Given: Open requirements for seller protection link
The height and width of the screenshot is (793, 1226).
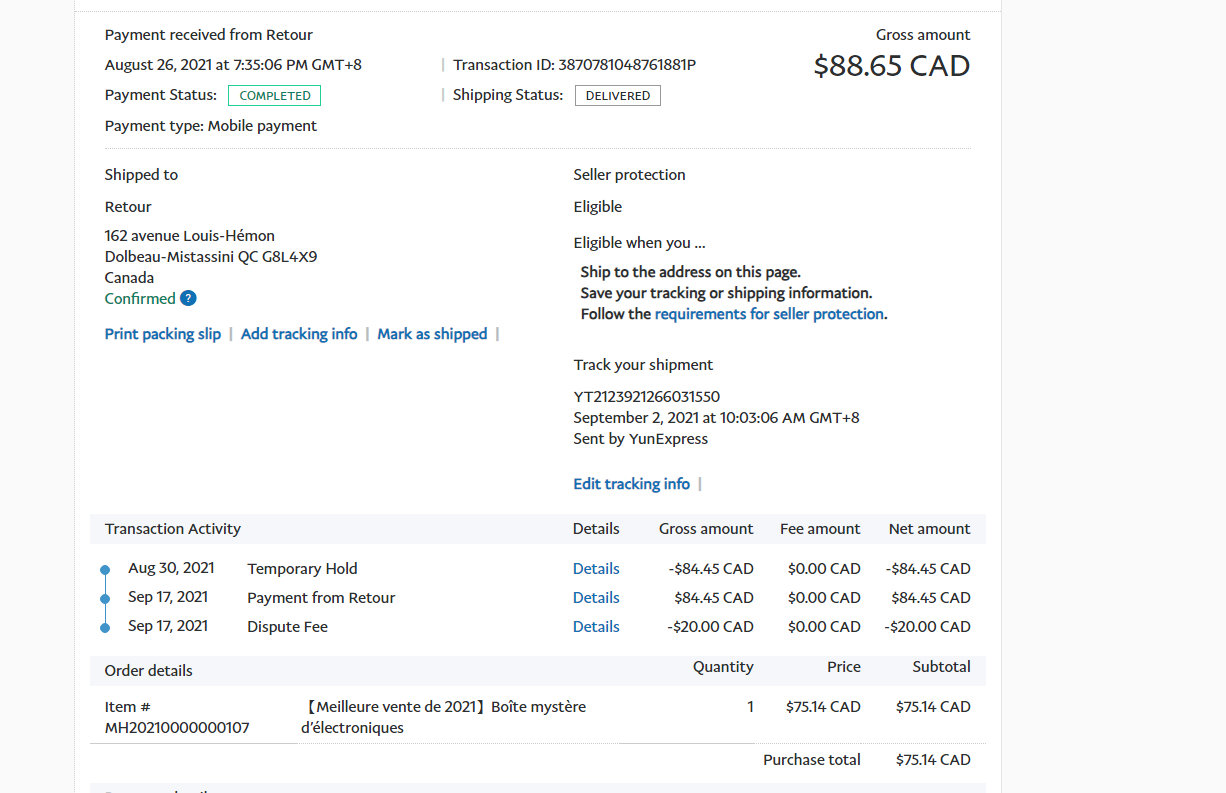Looking at the screenshot, I should point(769,314).
